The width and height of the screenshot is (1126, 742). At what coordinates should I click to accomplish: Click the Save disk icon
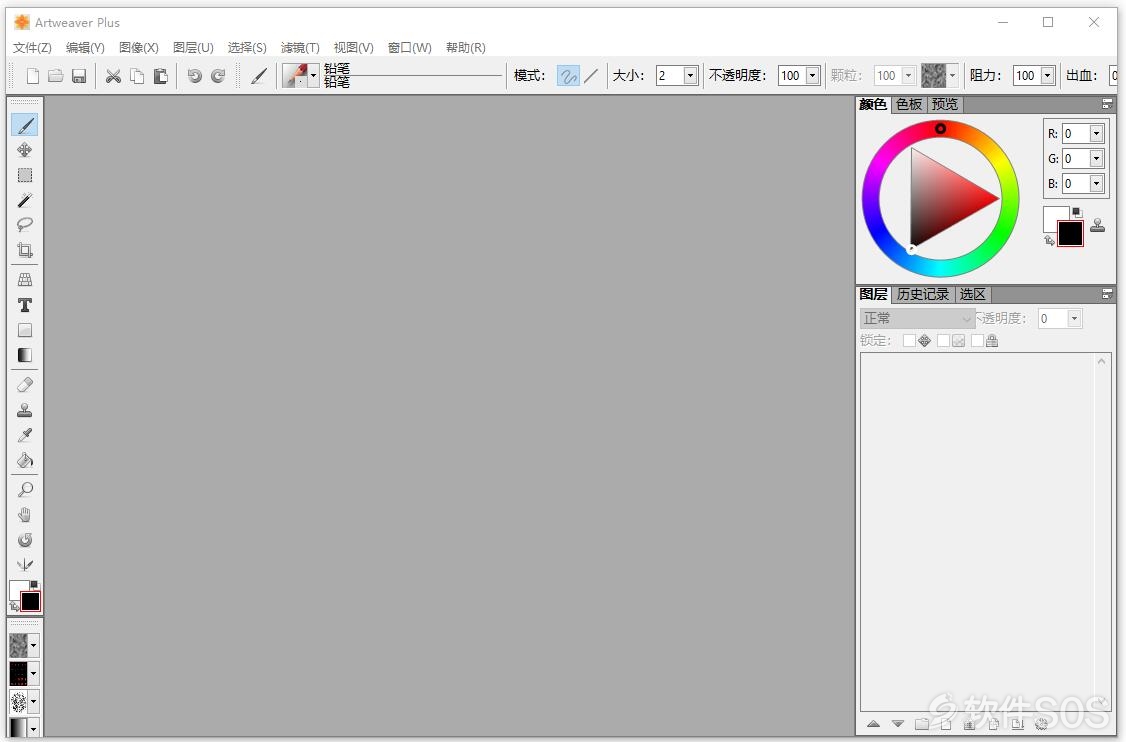tap(79, 76)
